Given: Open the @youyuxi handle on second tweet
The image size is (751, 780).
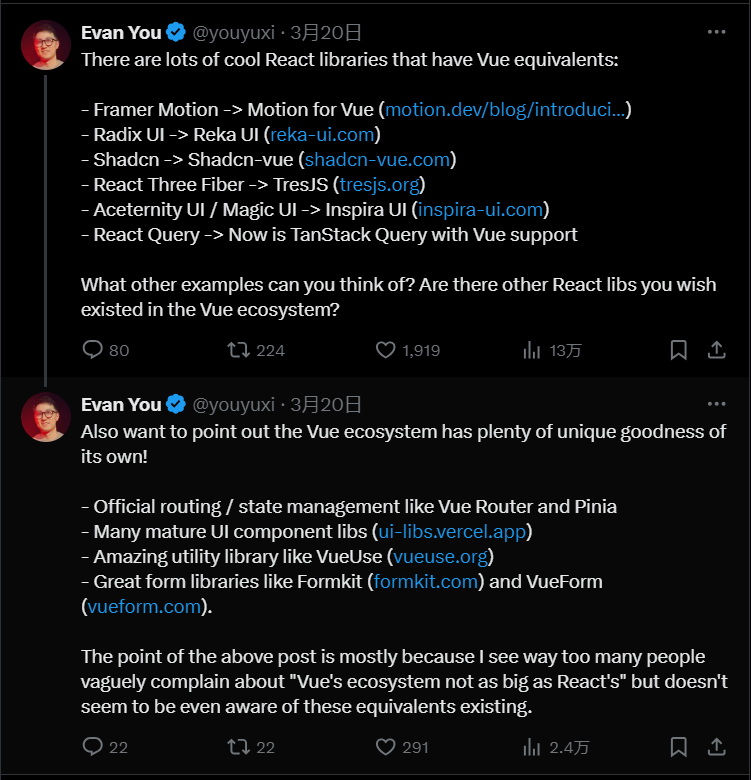Looking at the screenshot, I should pos(233,405).
